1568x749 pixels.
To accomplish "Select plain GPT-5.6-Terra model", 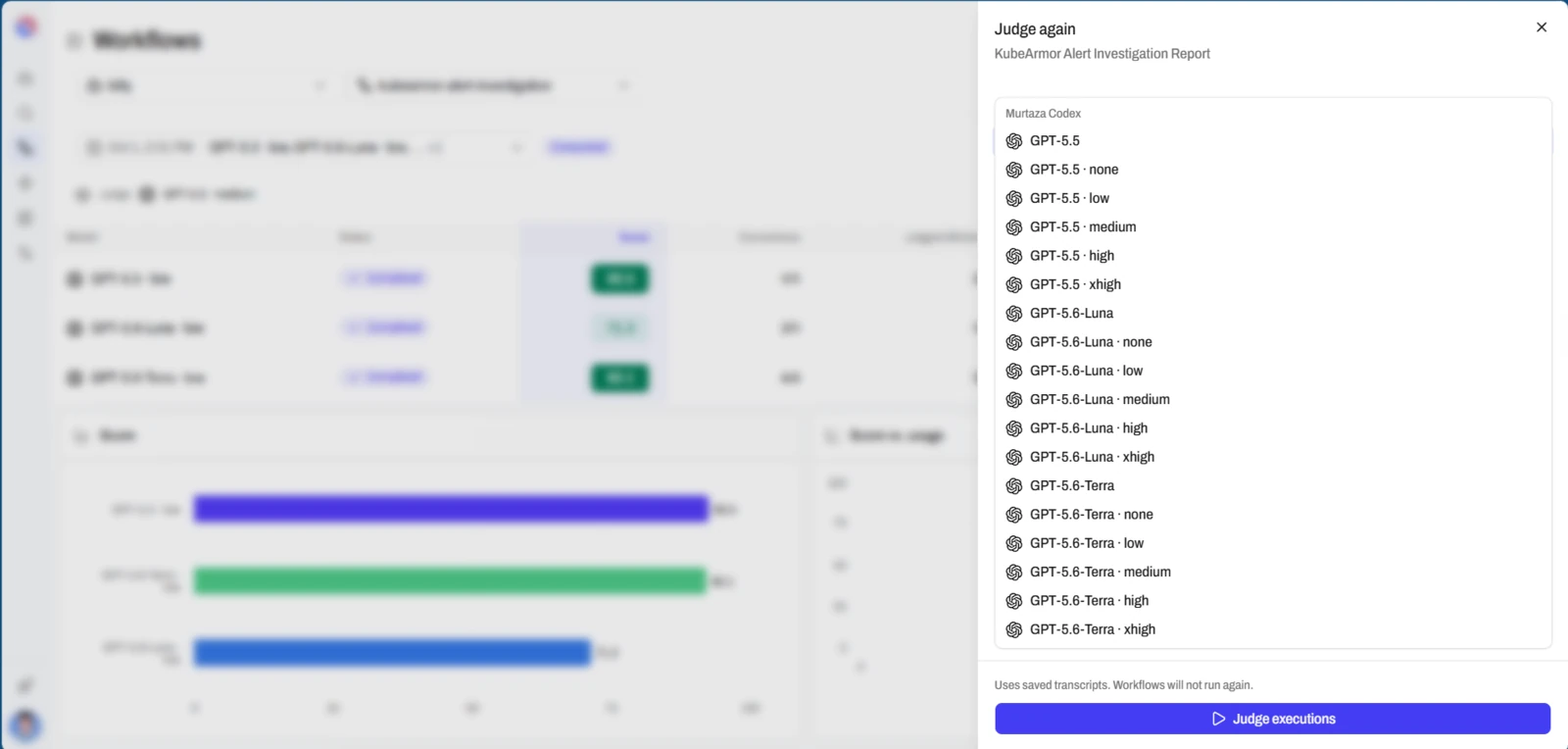I will tap(1273, 486).
